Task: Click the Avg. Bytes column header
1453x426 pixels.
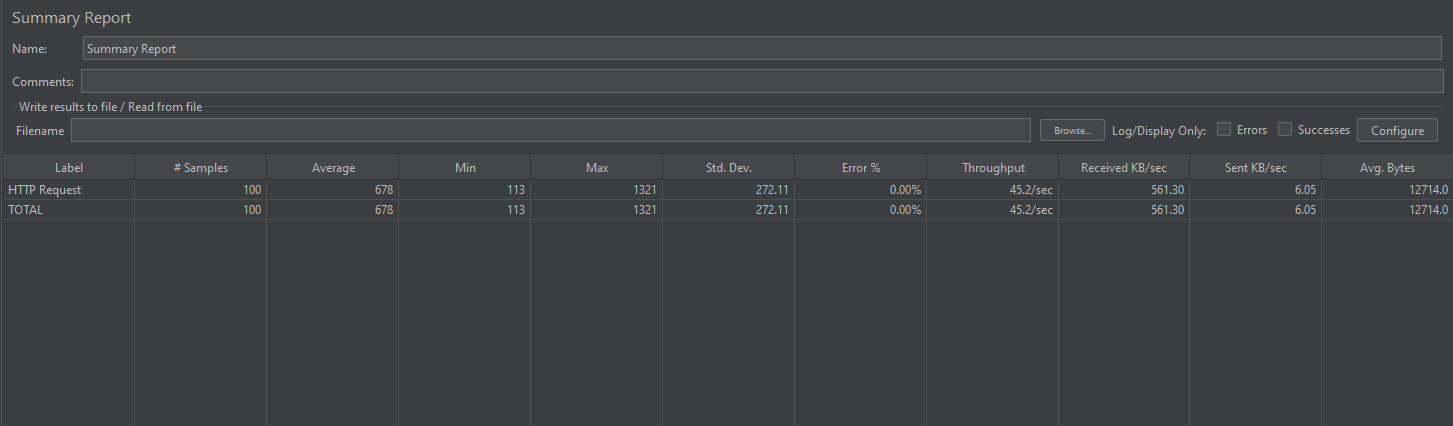Action: tap(1387, 168)
